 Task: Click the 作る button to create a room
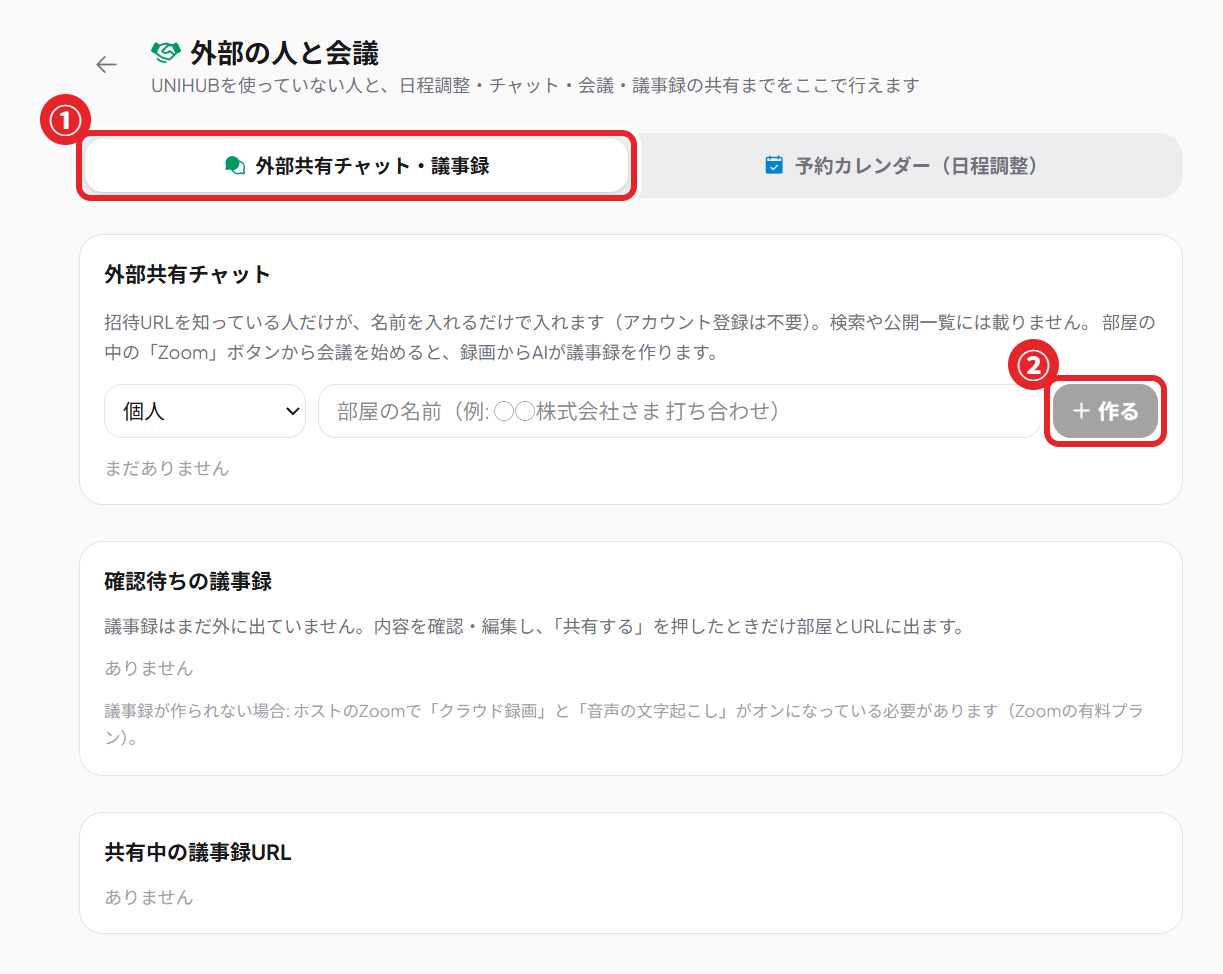coord(1105,411)
